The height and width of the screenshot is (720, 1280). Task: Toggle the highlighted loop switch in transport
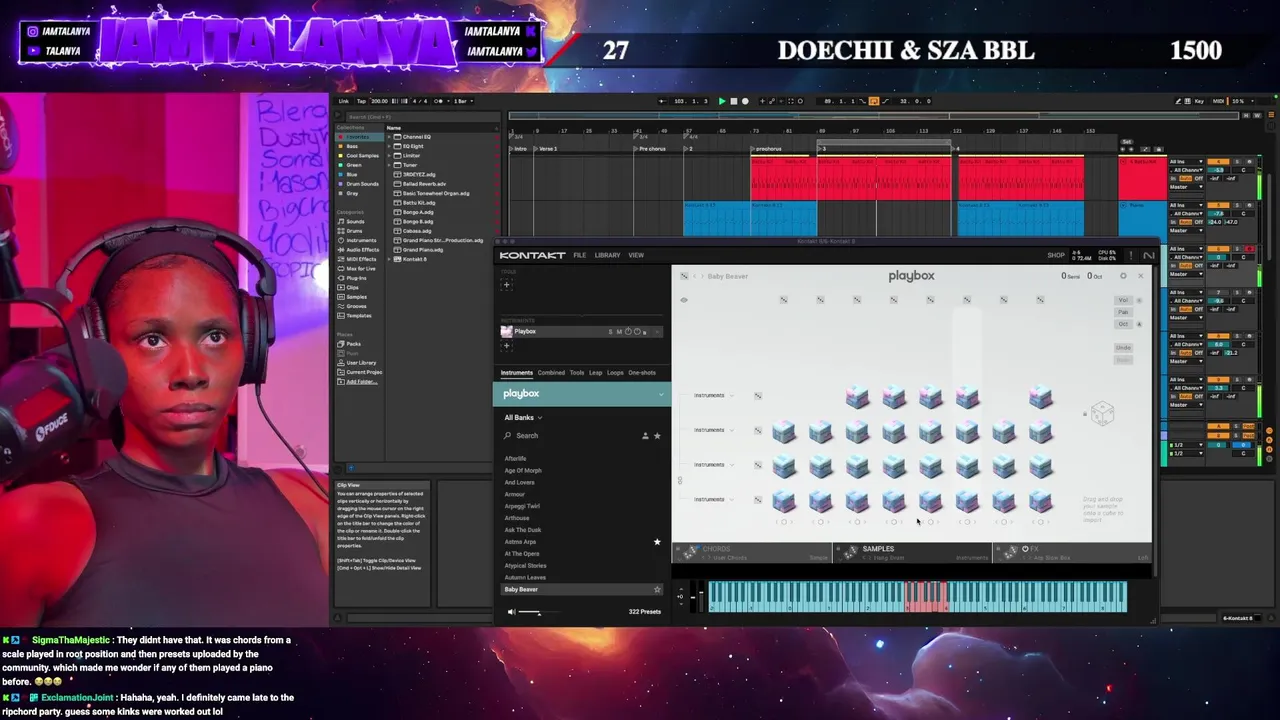[873, 101]
